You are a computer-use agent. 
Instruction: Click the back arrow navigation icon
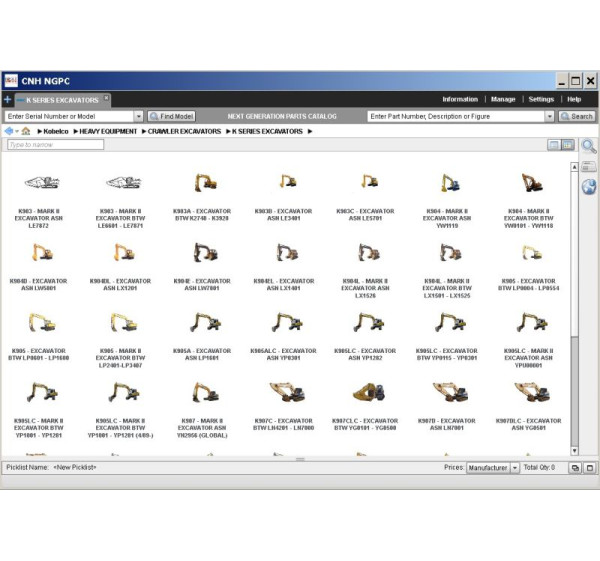[x=8, y=131]
